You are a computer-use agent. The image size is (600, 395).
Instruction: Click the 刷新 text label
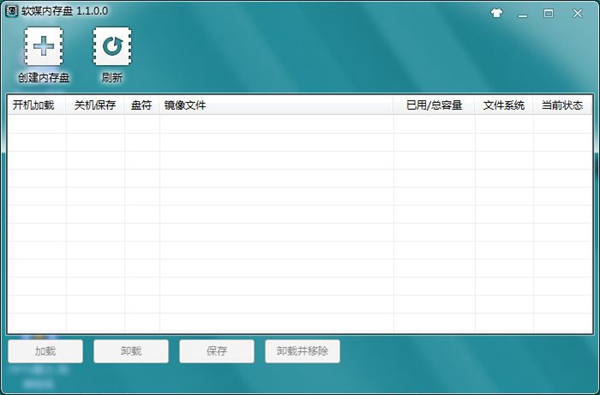coord(112,78)
